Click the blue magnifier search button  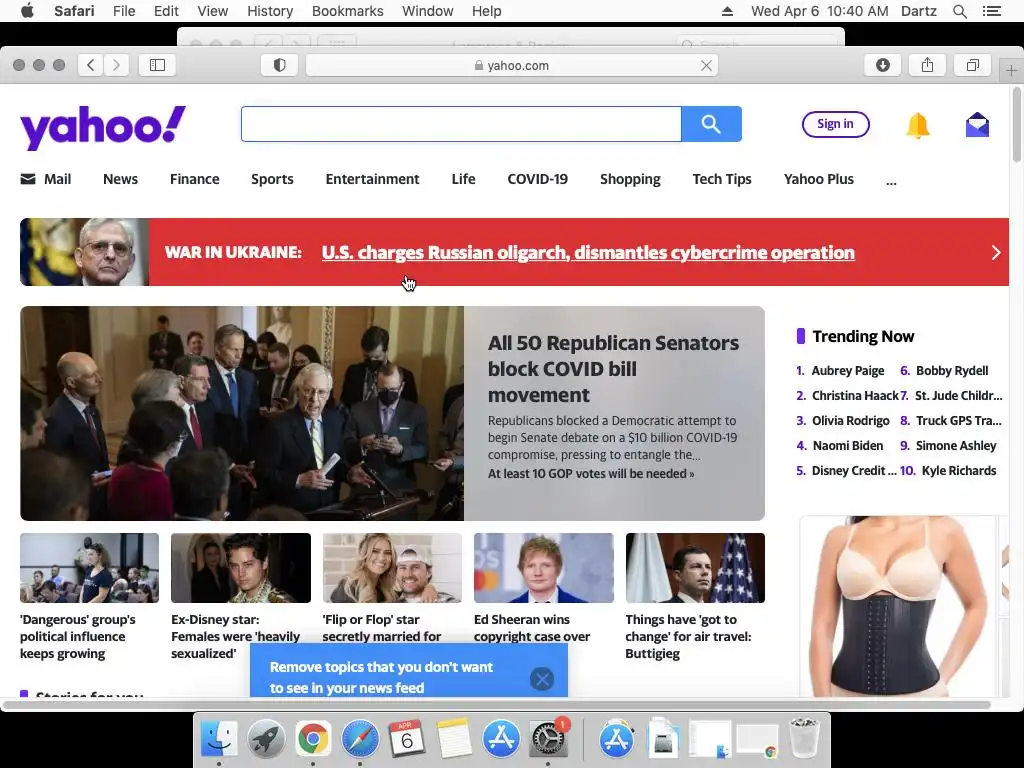click(x=711, y=124)
